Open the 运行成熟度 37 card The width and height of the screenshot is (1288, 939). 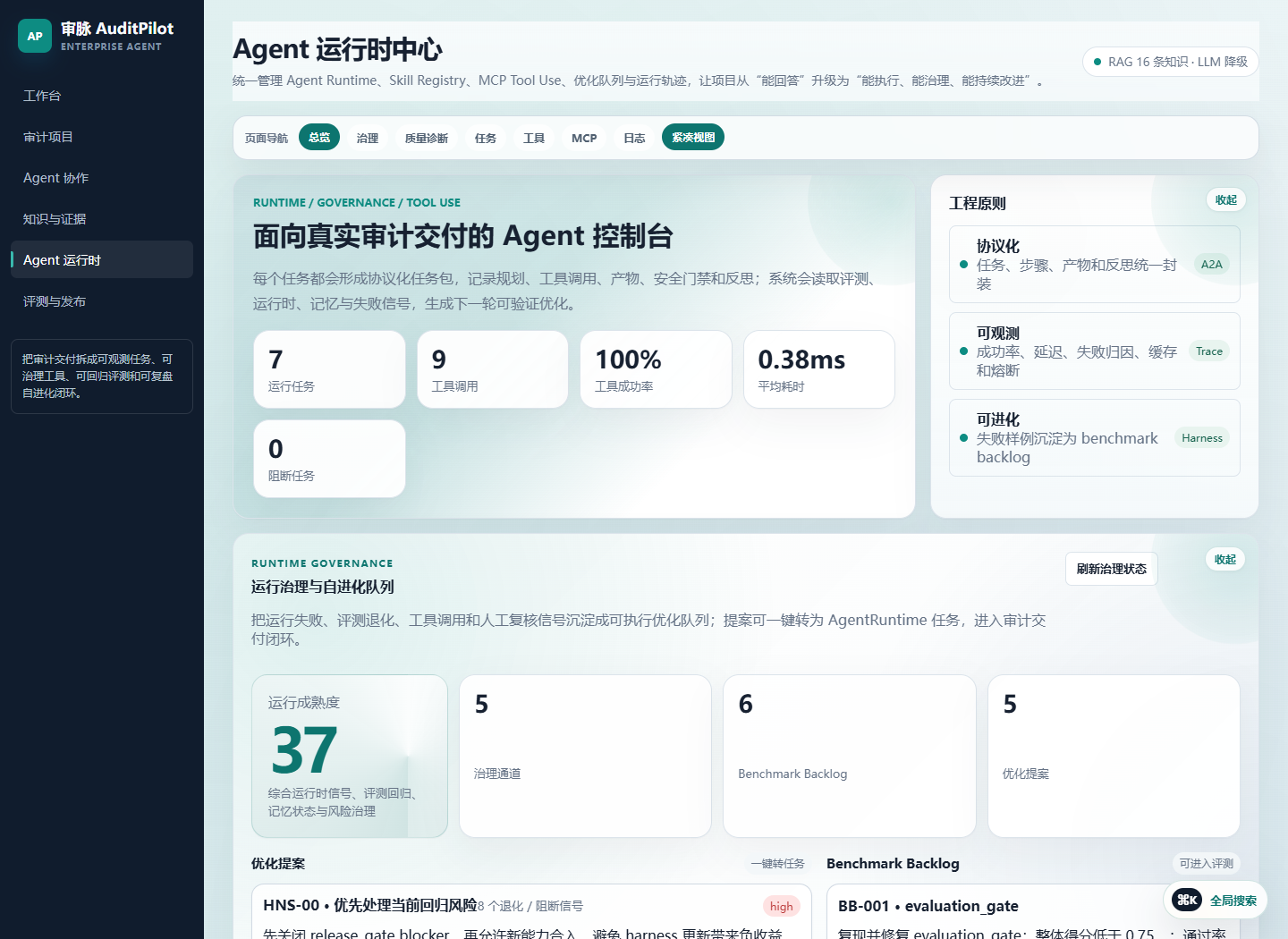point(350,756)
